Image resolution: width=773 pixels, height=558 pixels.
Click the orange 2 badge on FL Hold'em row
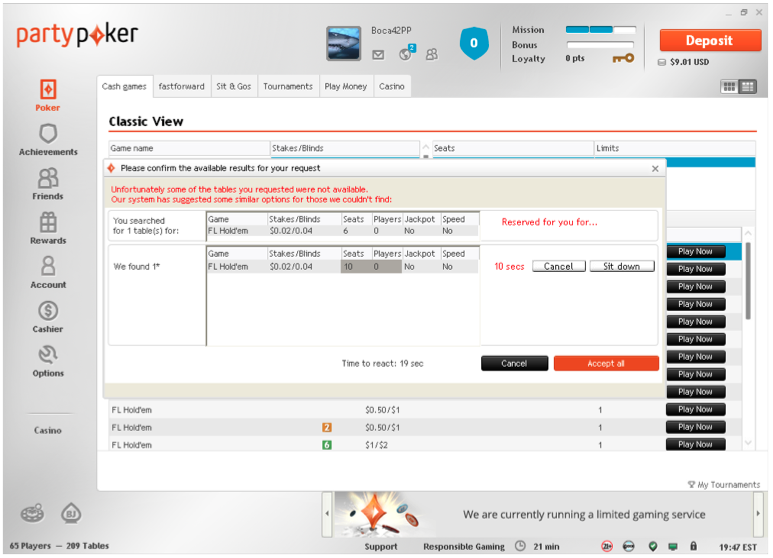point(326,427)
